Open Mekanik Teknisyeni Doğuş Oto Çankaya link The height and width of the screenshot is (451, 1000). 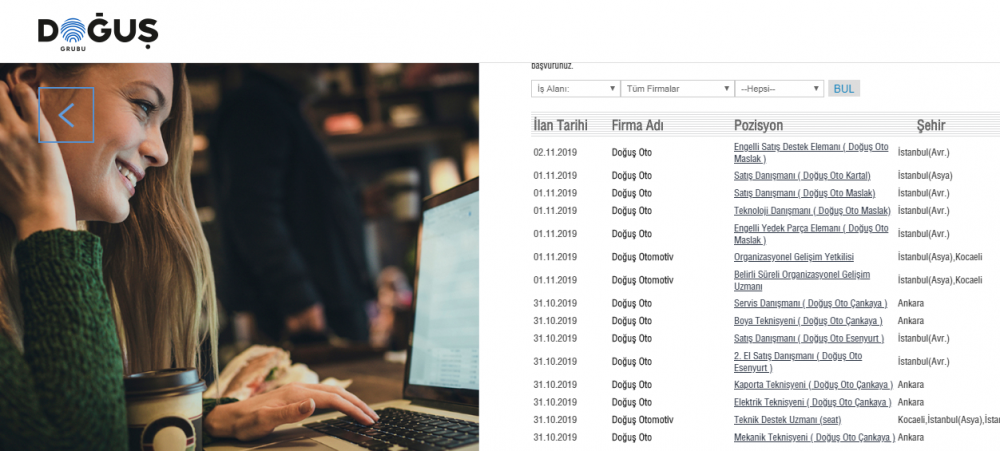tap(814, 438)
